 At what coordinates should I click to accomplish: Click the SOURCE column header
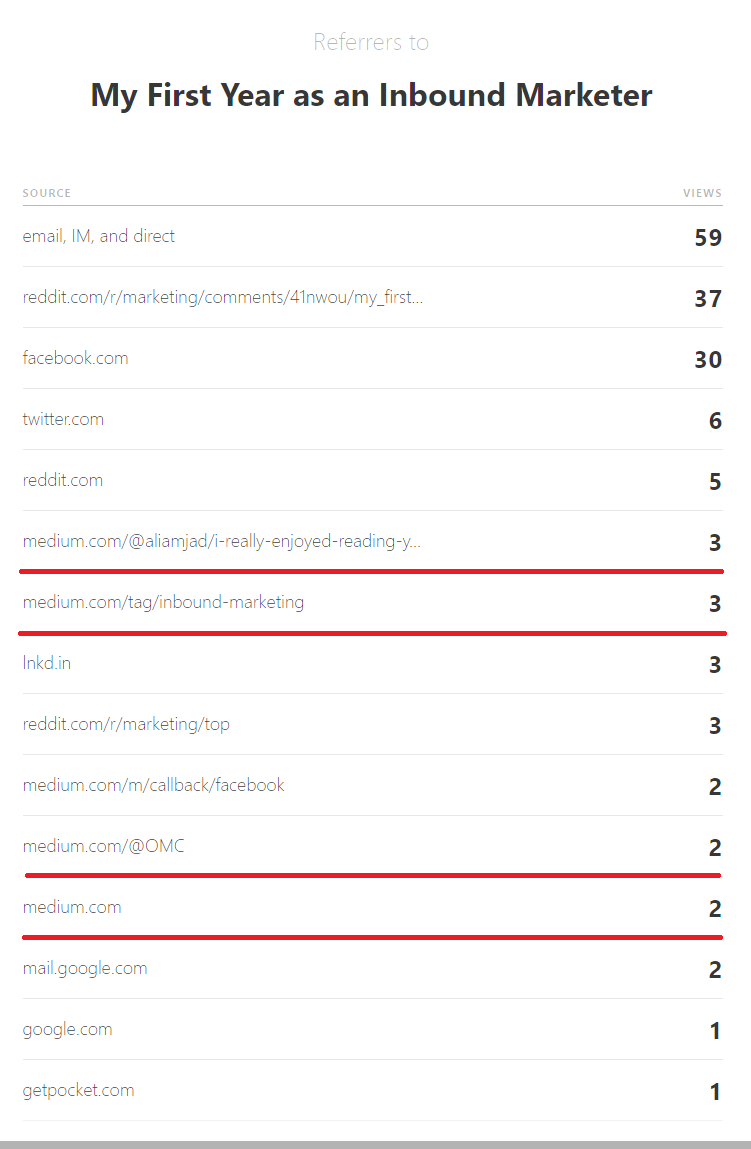(x=47, y=193)
